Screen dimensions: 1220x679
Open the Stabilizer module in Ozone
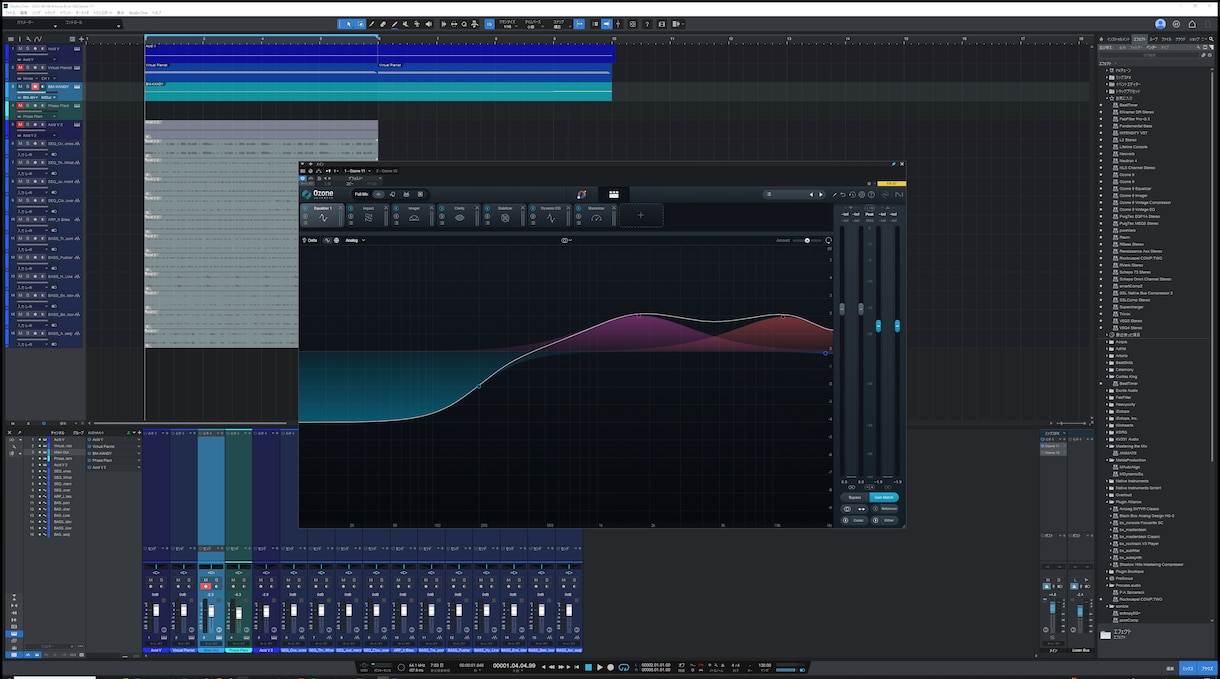[x=505, y=215]
